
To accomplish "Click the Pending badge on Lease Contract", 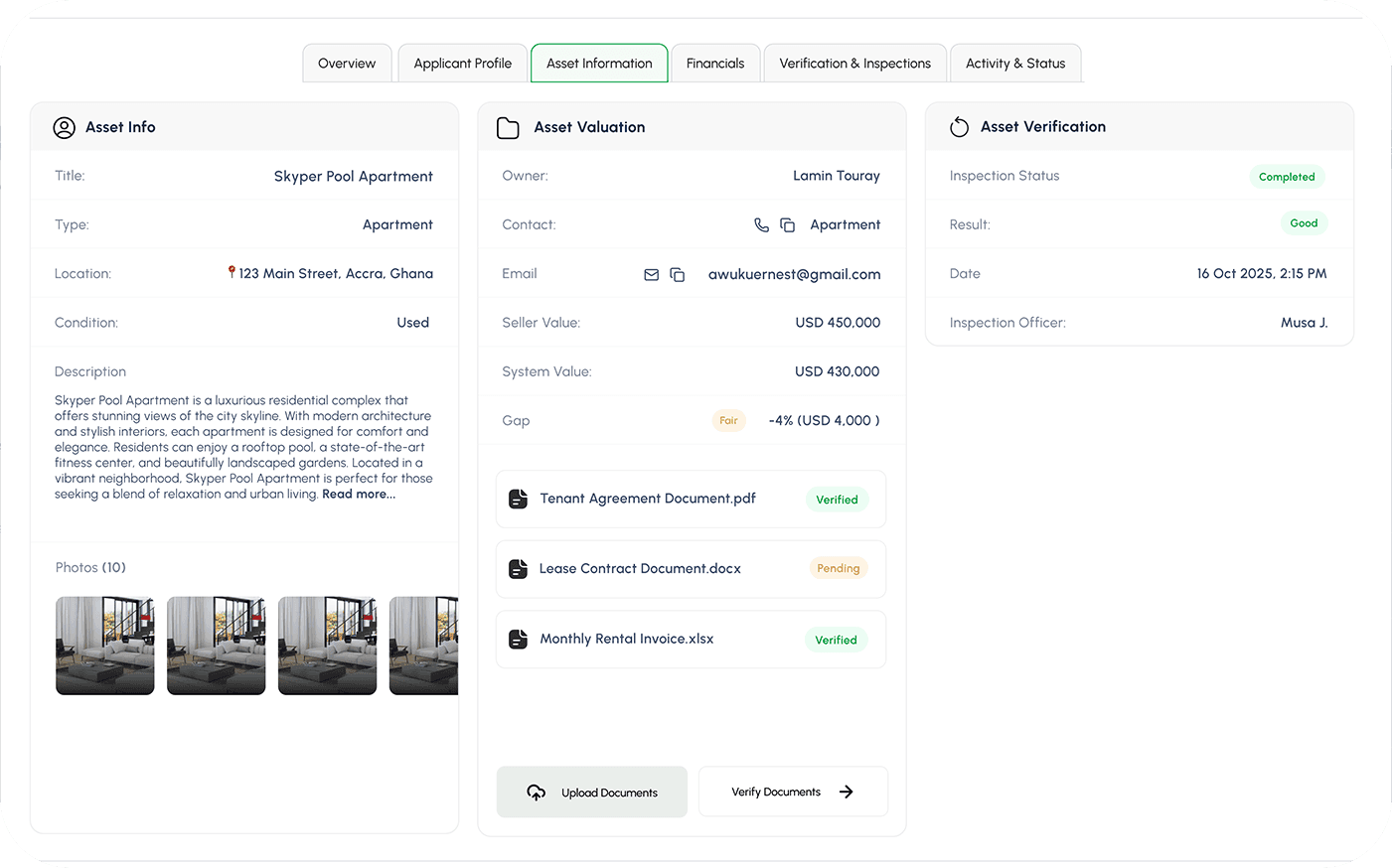I will click(x=839, y=568).
